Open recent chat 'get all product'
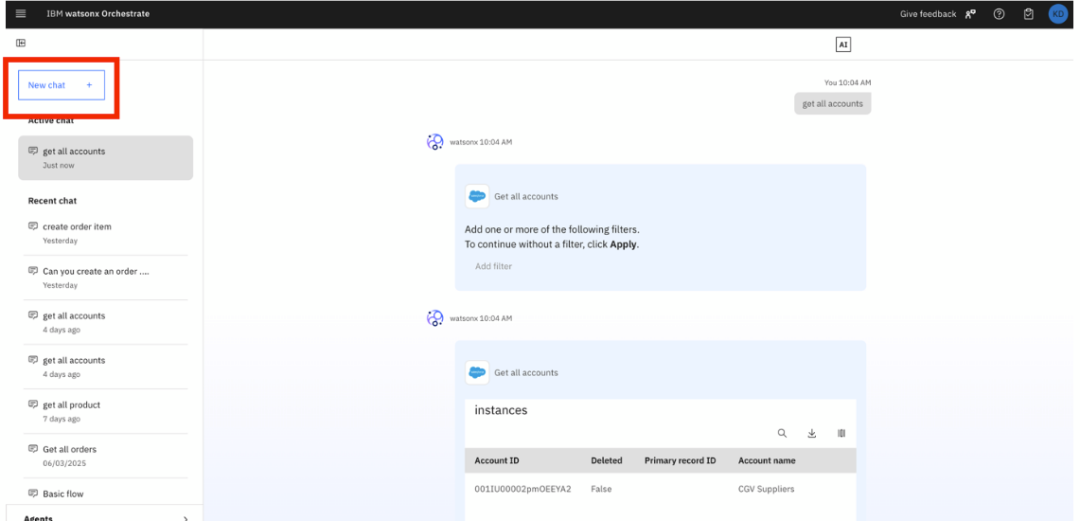 [105, 411]
